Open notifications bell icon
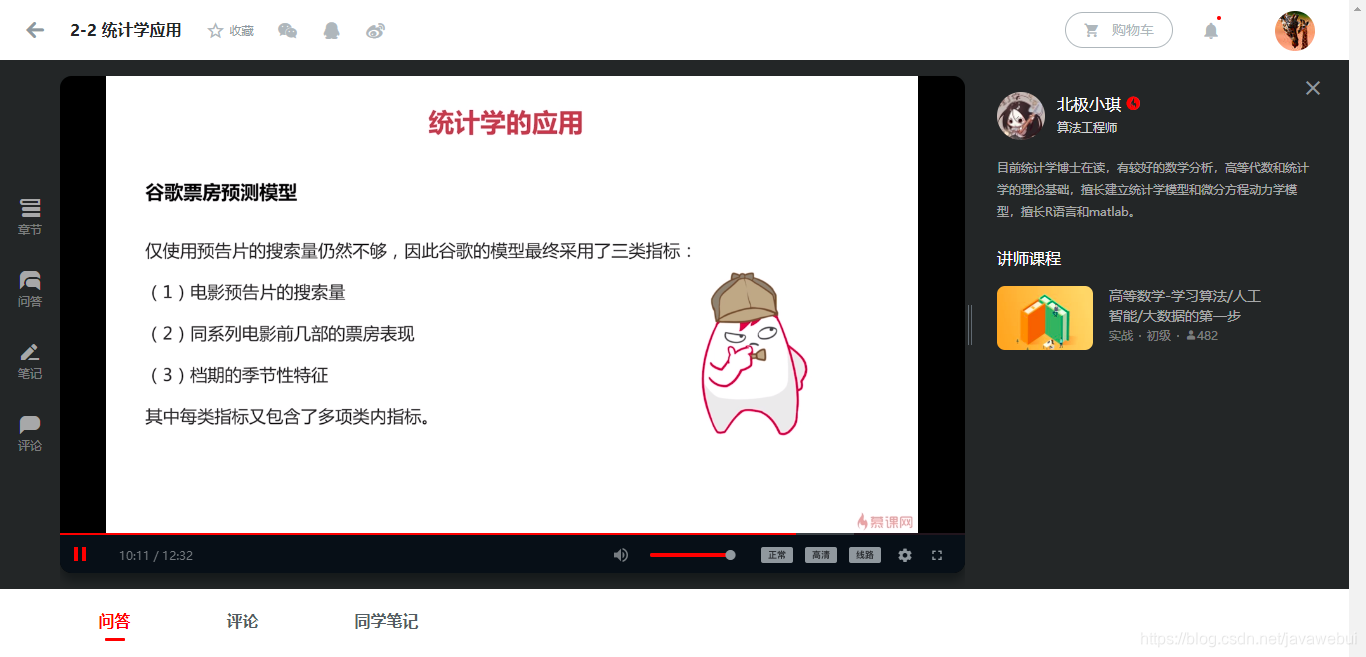This screenshot has width=1366, height=657. (x=1211, y=31)
